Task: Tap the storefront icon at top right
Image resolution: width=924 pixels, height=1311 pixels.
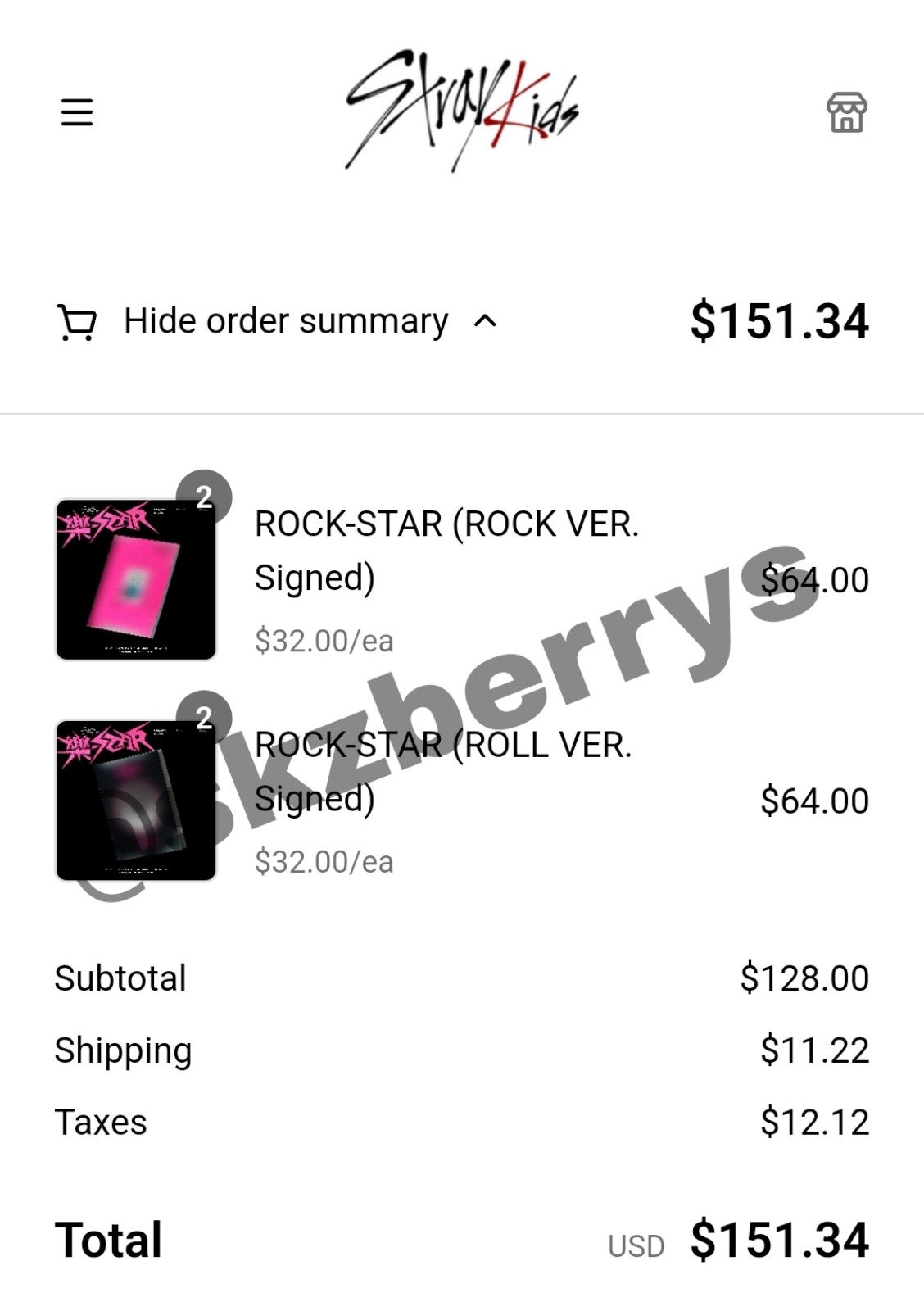Action: point(846,111)
